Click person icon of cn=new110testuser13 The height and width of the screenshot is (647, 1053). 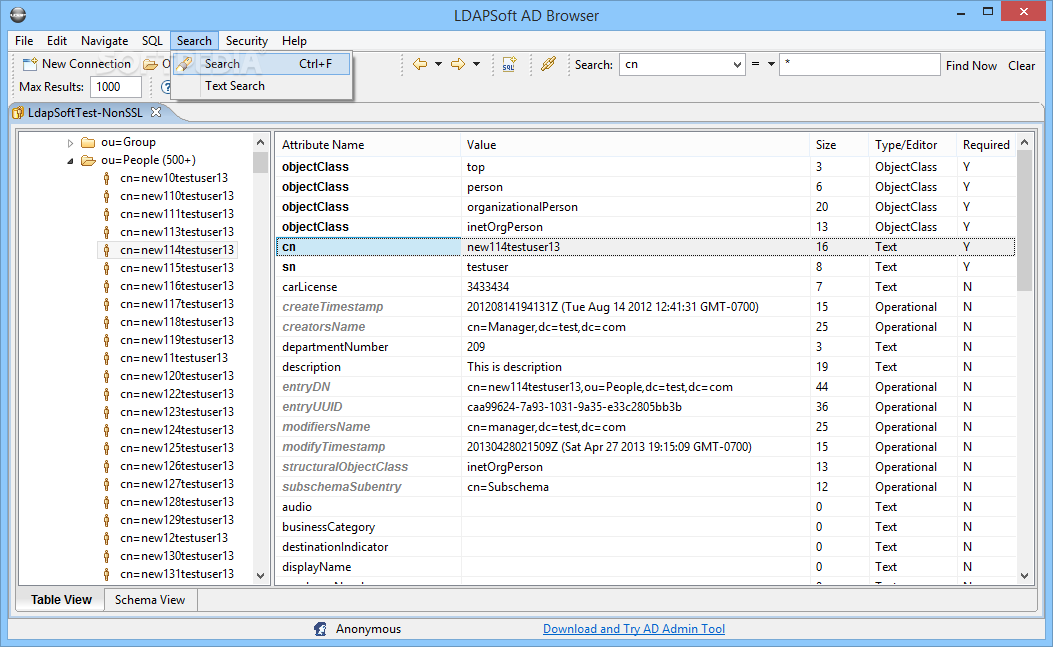point(106,196)
